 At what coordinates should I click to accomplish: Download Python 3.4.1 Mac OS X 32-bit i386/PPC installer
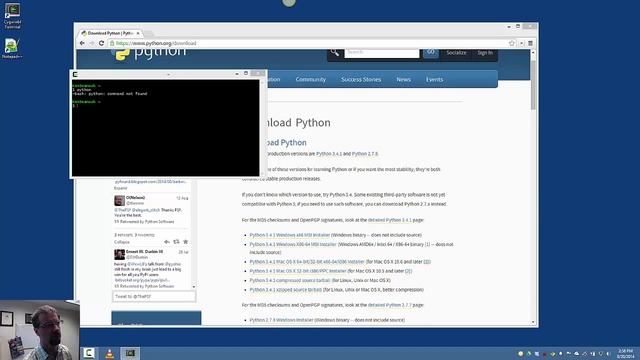point(298,271)
